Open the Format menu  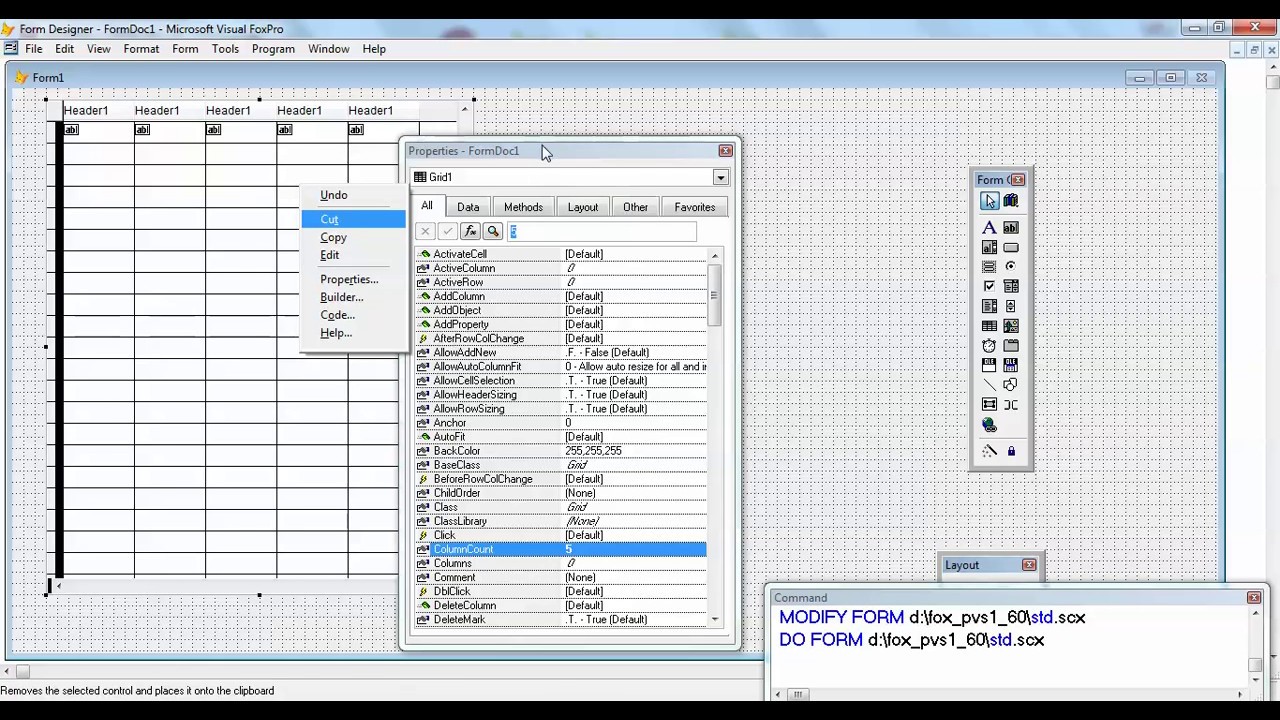pyautogui.click(x=141, y=48)
